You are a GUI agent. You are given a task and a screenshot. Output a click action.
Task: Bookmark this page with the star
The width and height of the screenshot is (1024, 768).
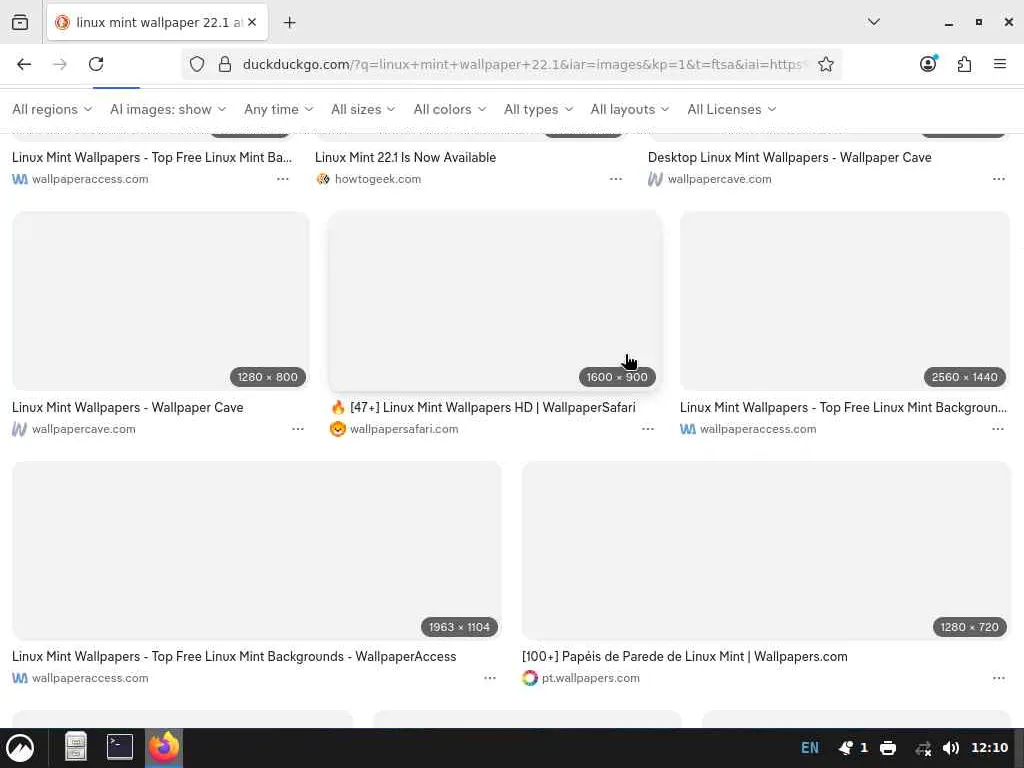[x=825, y=64]
